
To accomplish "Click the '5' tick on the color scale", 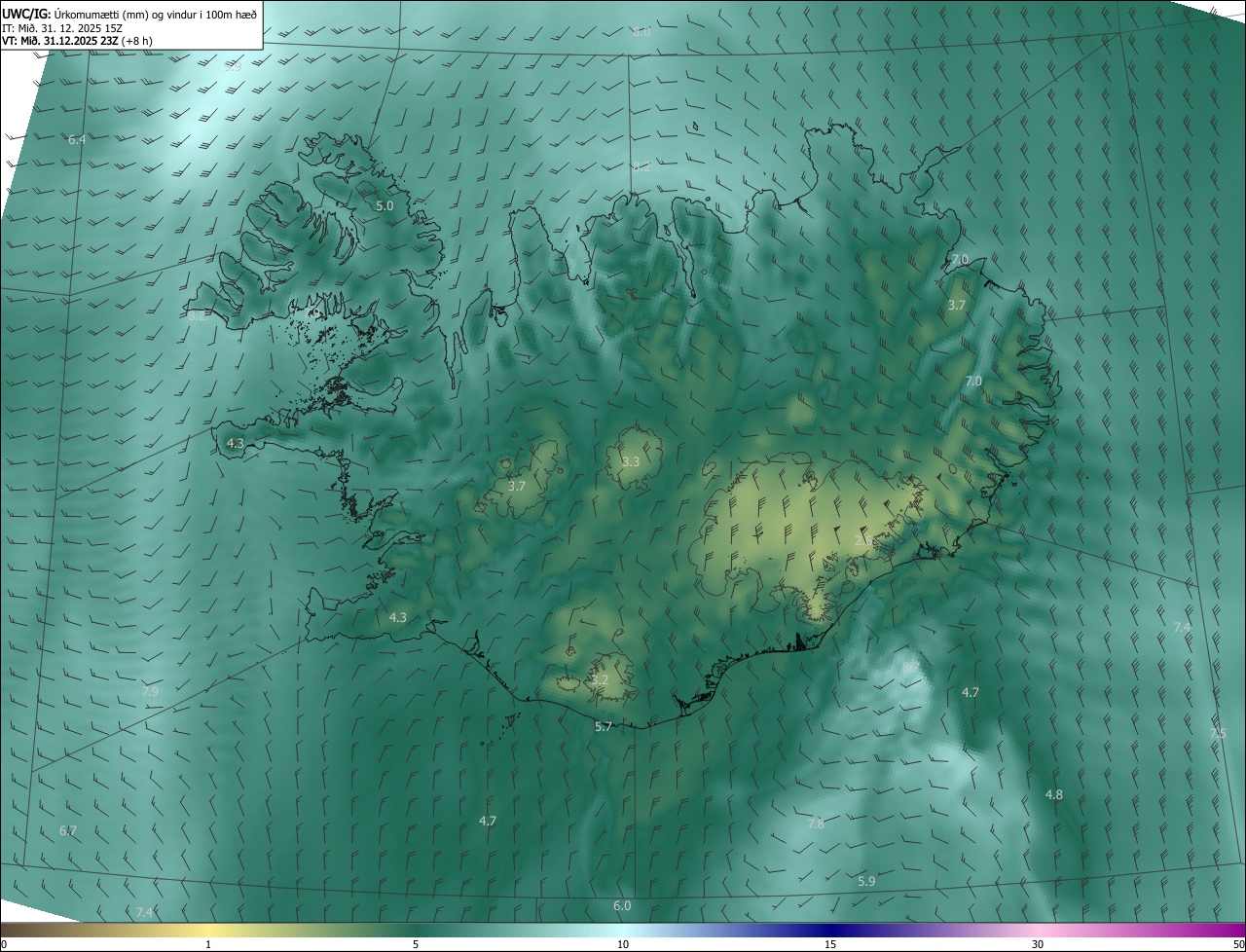I will (x=416, y=944).
